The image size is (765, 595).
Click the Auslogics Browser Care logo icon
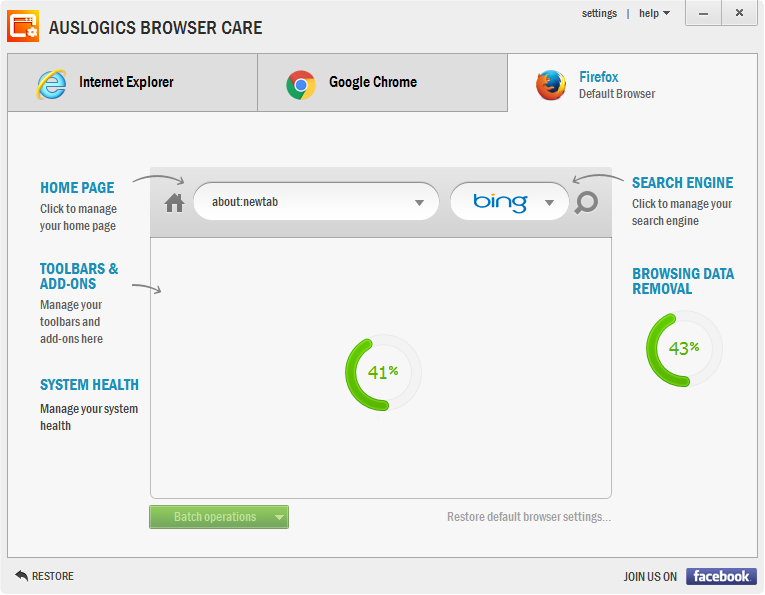[x=23, y=26]
